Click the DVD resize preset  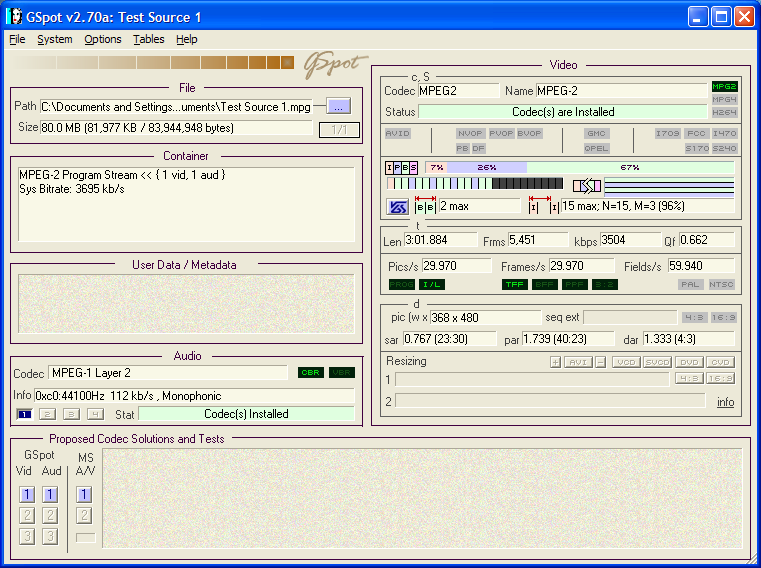click(x=689, y=362)
